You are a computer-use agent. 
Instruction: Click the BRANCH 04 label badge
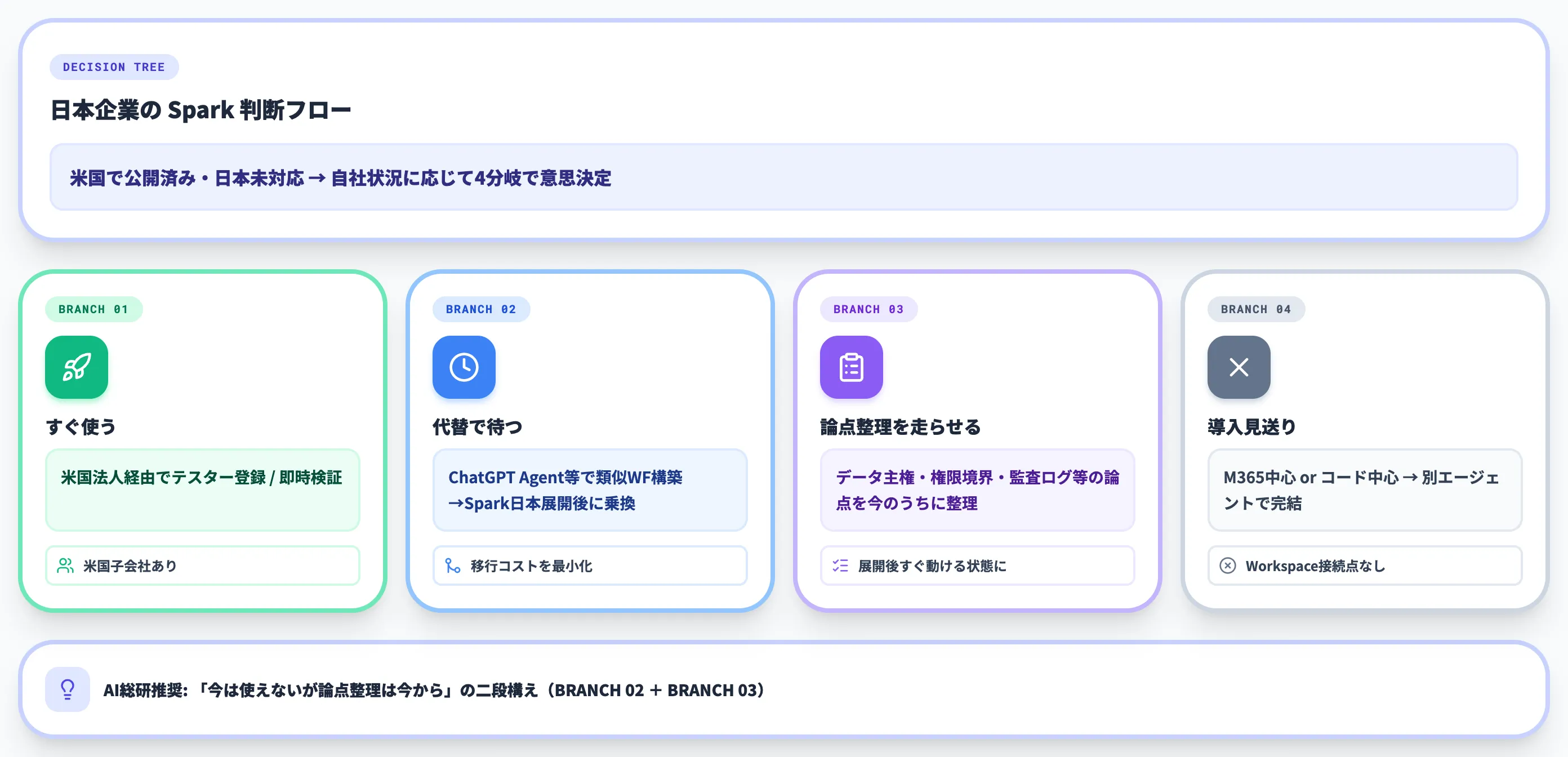coord(1256,309)
